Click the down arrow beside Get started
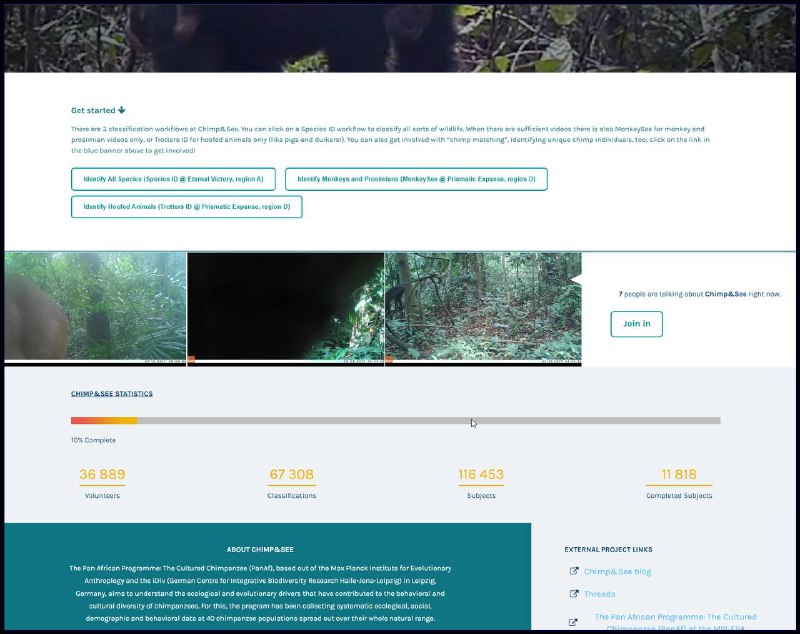800x634 pixels. tap(121, 110)
